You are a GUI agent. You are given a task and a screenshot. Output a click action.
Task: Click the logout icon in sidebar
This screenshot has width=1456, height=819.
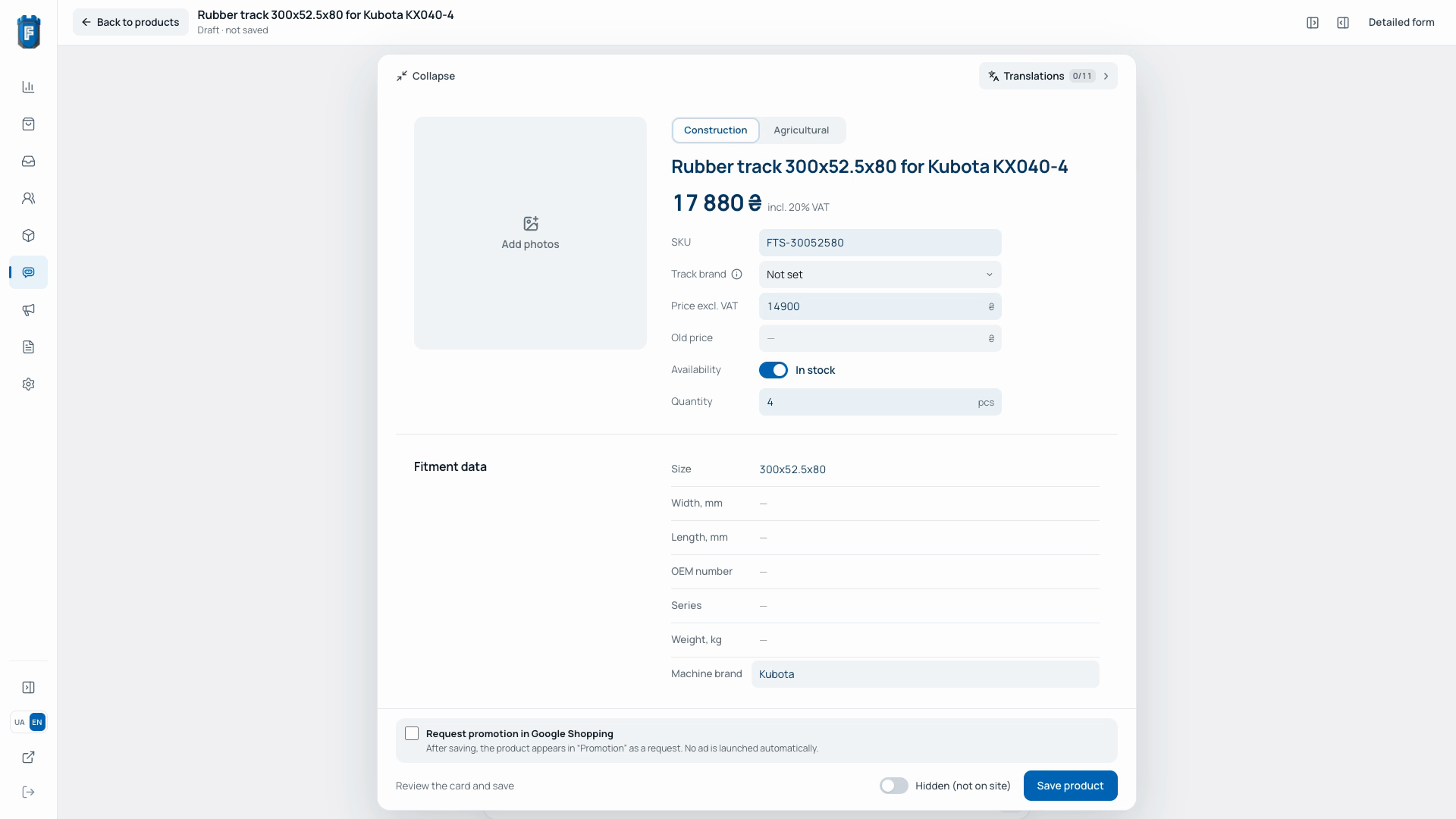click(x=28, y=792)
